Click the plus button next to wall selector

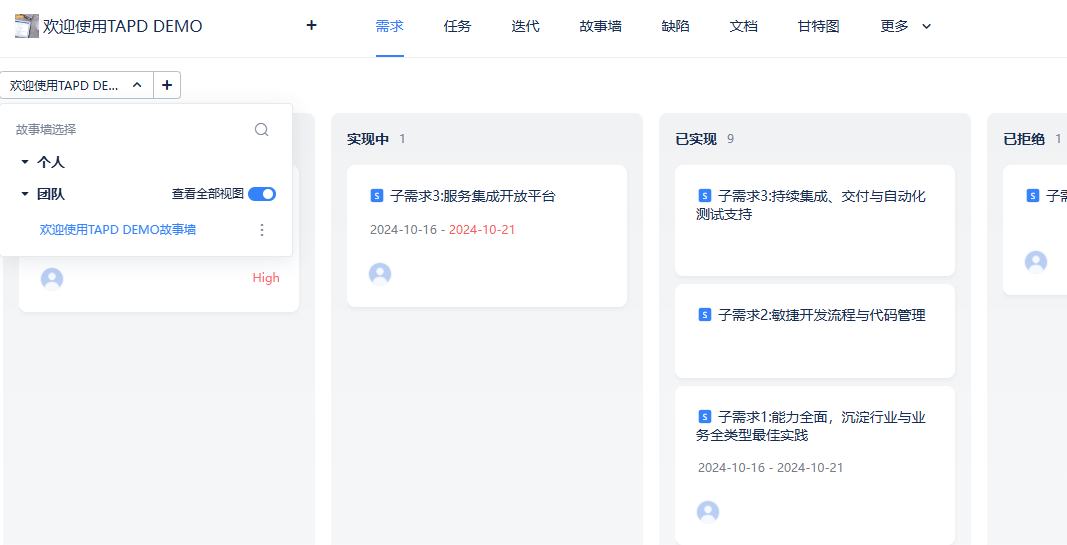point(167,85)
